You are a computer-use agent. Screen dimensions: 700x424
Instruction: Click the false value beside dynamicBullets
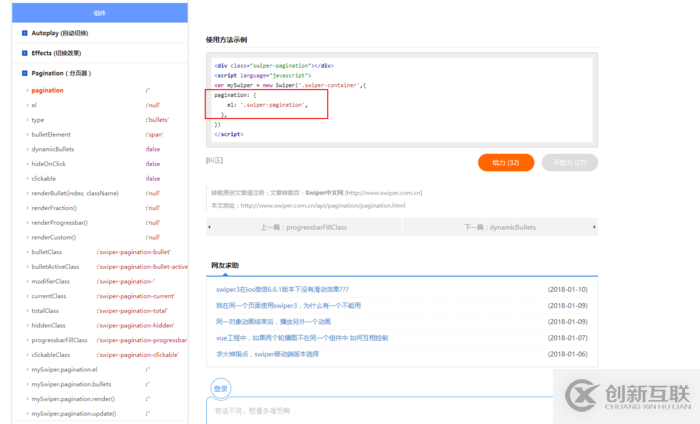point(153,150)
